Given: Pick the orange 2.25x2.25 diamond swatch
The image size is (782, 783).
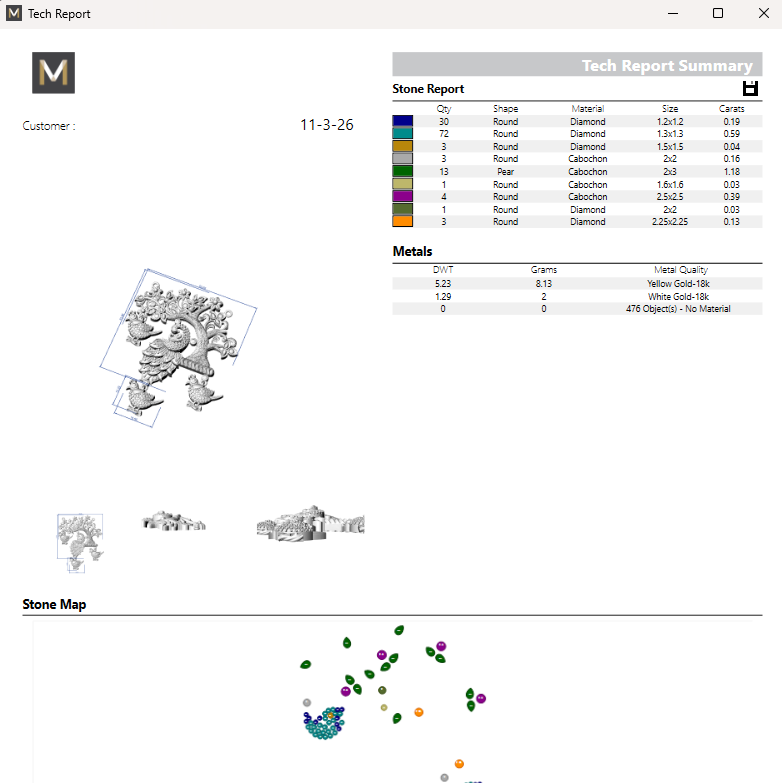Looking at the screenshot, I should (x=402, y=222).
